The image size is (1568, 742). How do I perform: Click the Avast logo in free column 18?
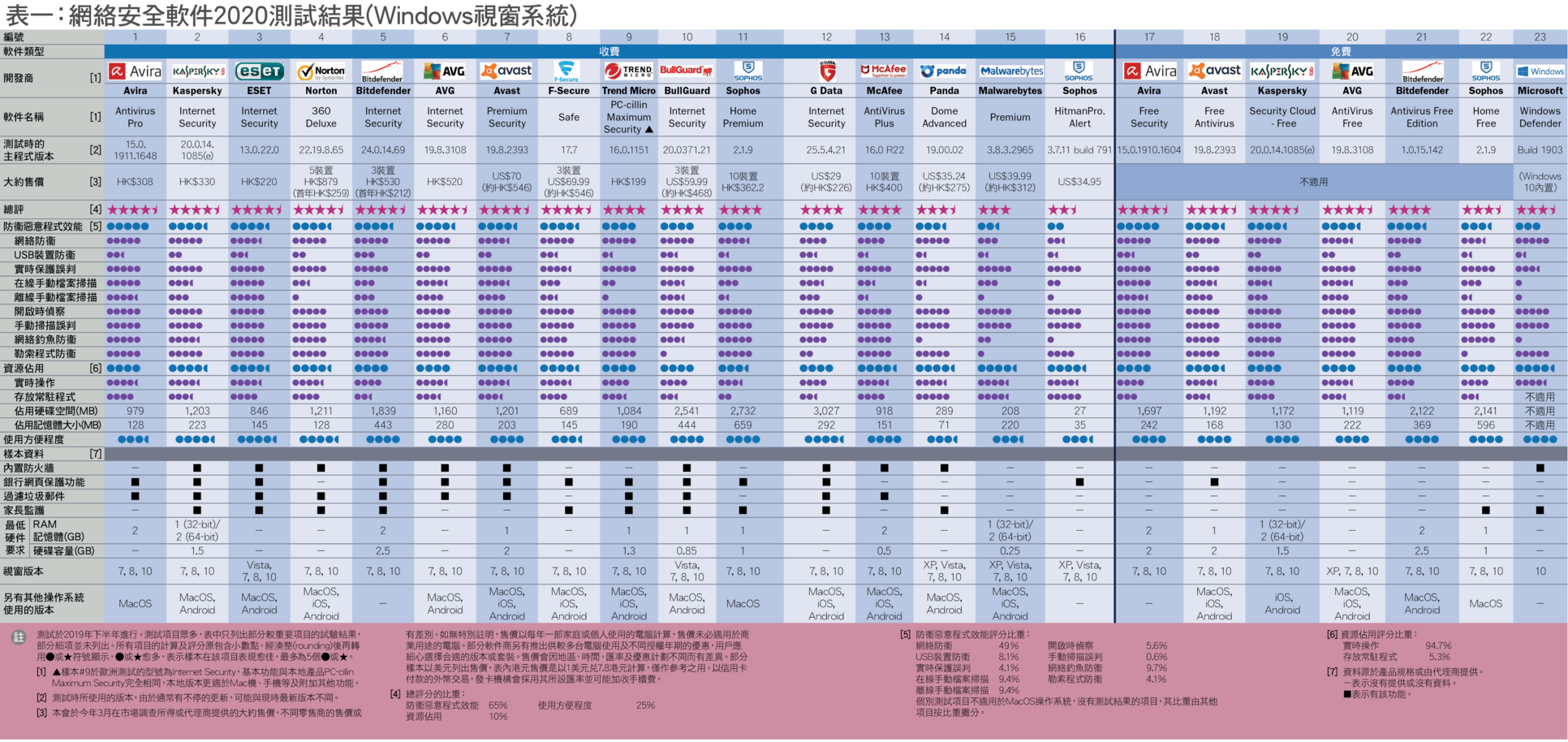click(x=1215, y=71)
